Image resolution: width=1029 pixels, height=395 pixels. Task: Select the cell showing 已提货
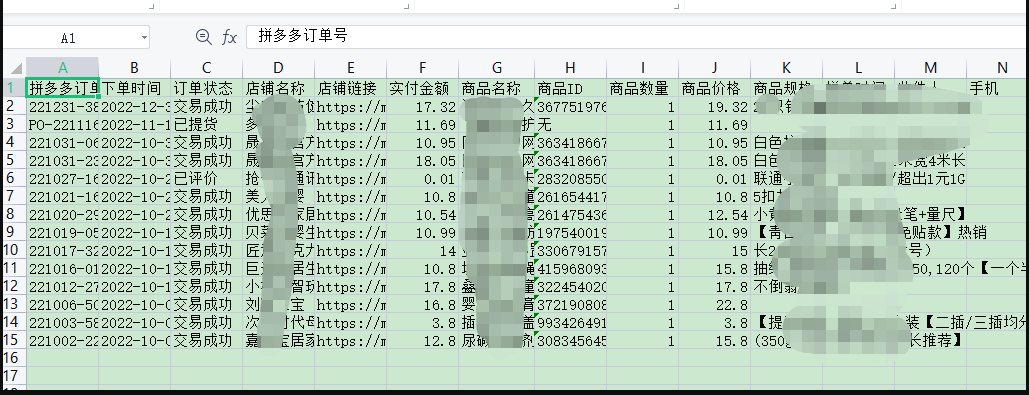coord(207,124)
